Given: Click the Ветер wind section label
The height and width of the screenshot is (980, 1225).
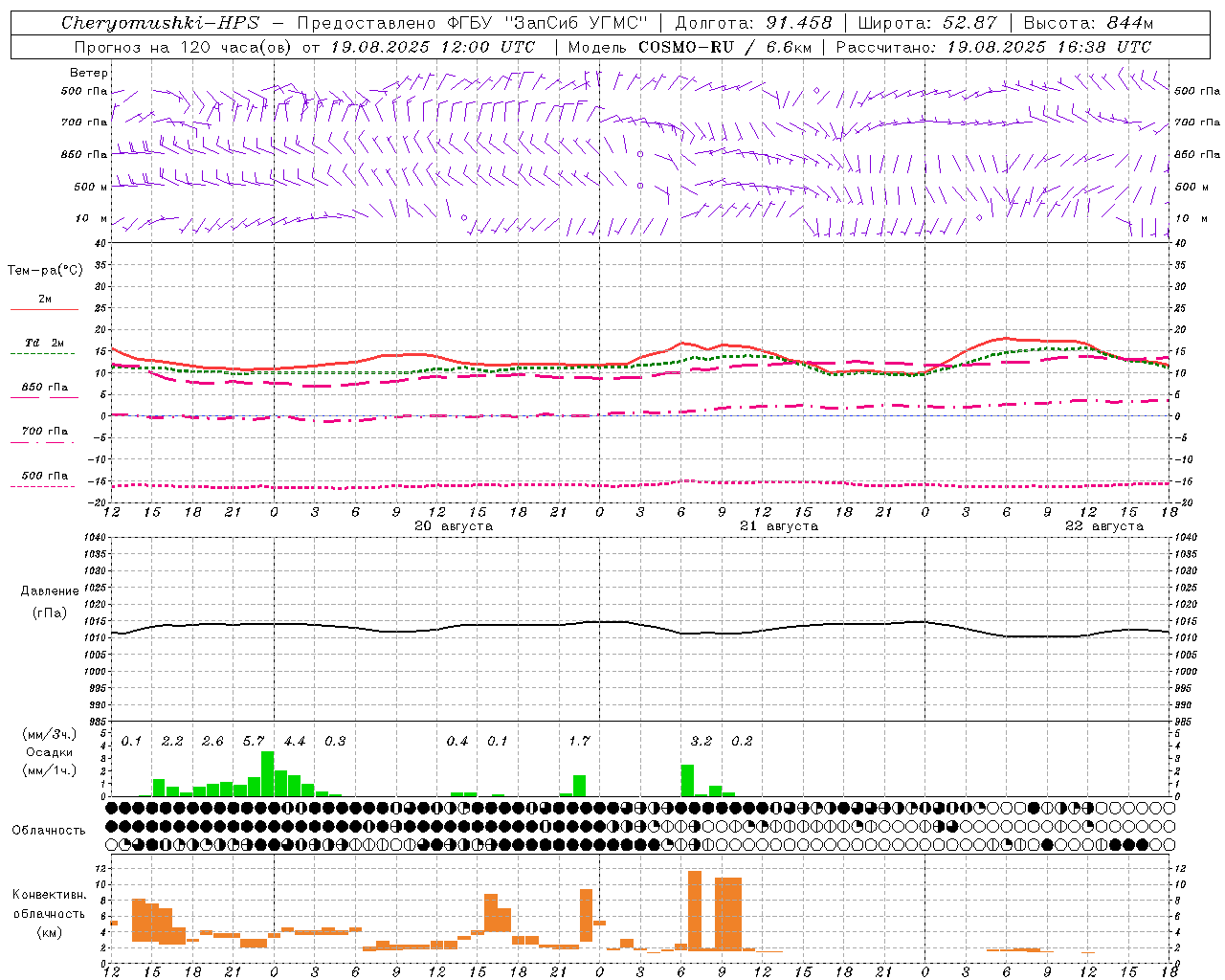Looking at the screenshot, I should click(x=88, y=73).
